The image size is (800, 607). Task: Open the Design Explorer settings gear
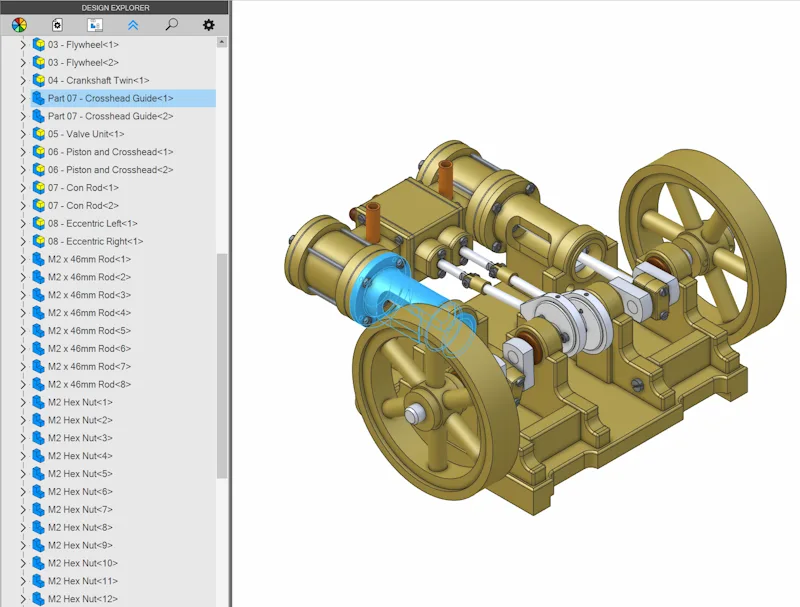pos(209,25)
